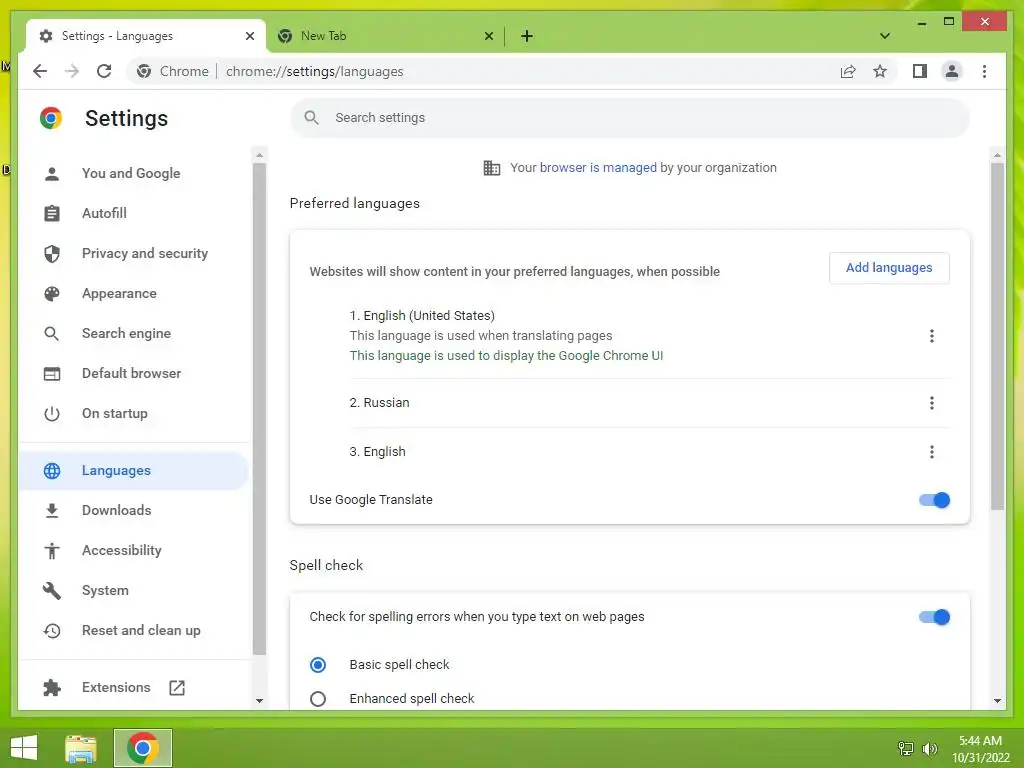
Task: Follow the 'browser is managed' link
Action: [598, 168]
